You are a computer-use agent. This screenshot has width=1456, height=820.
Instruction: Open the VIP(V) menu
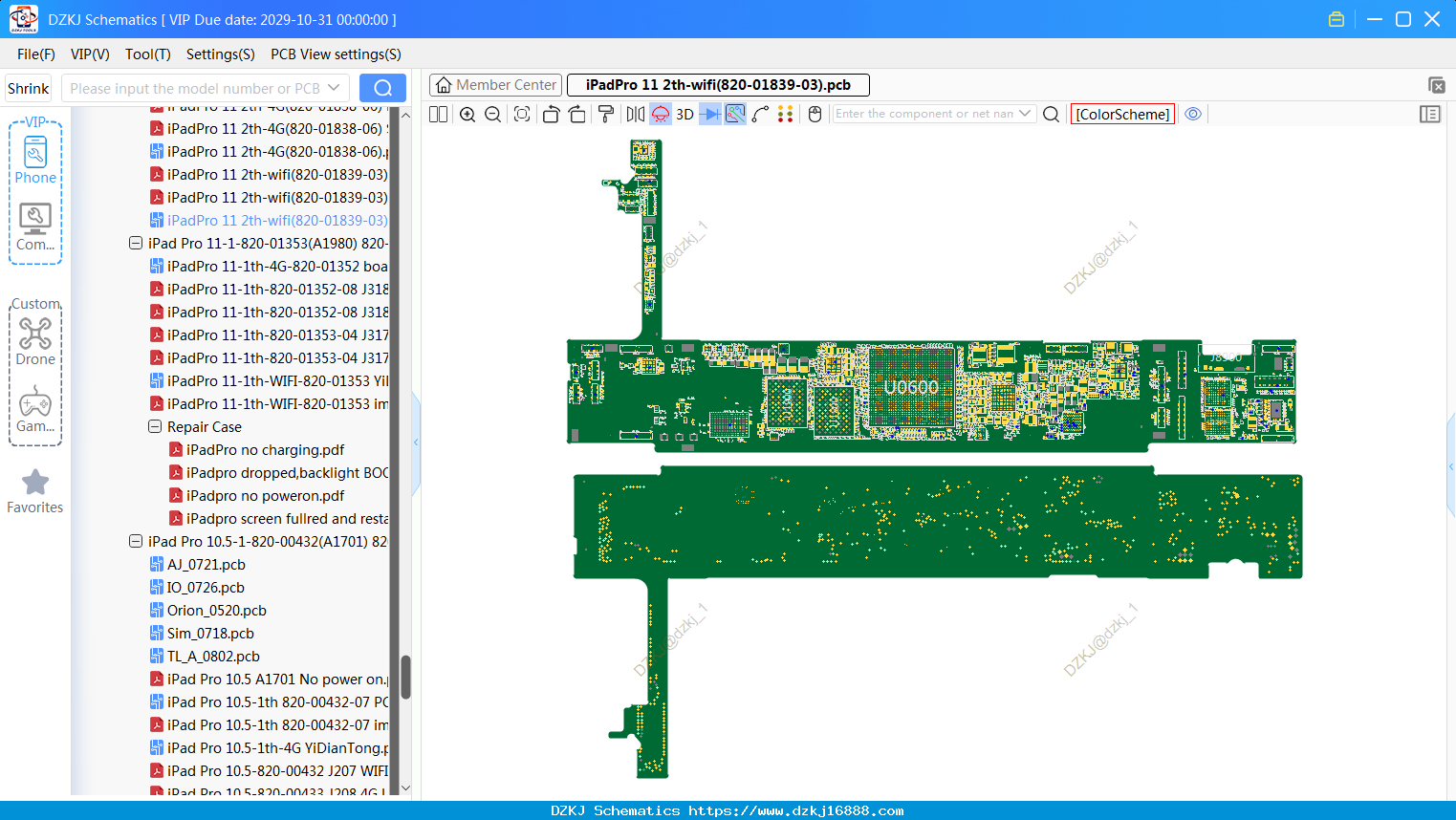tap(90, 54)
